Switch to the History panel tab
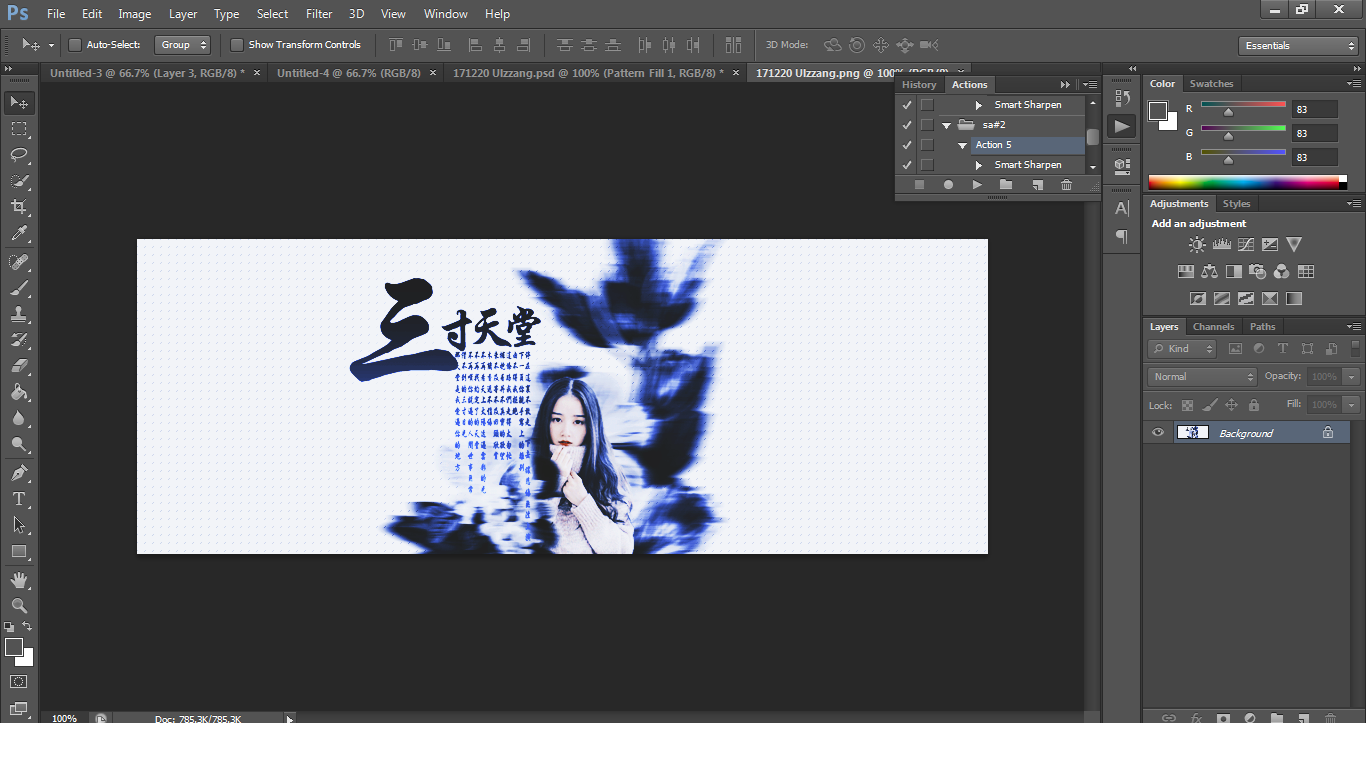This screenshot has height=768, width=1366. (x=919, y=85)
